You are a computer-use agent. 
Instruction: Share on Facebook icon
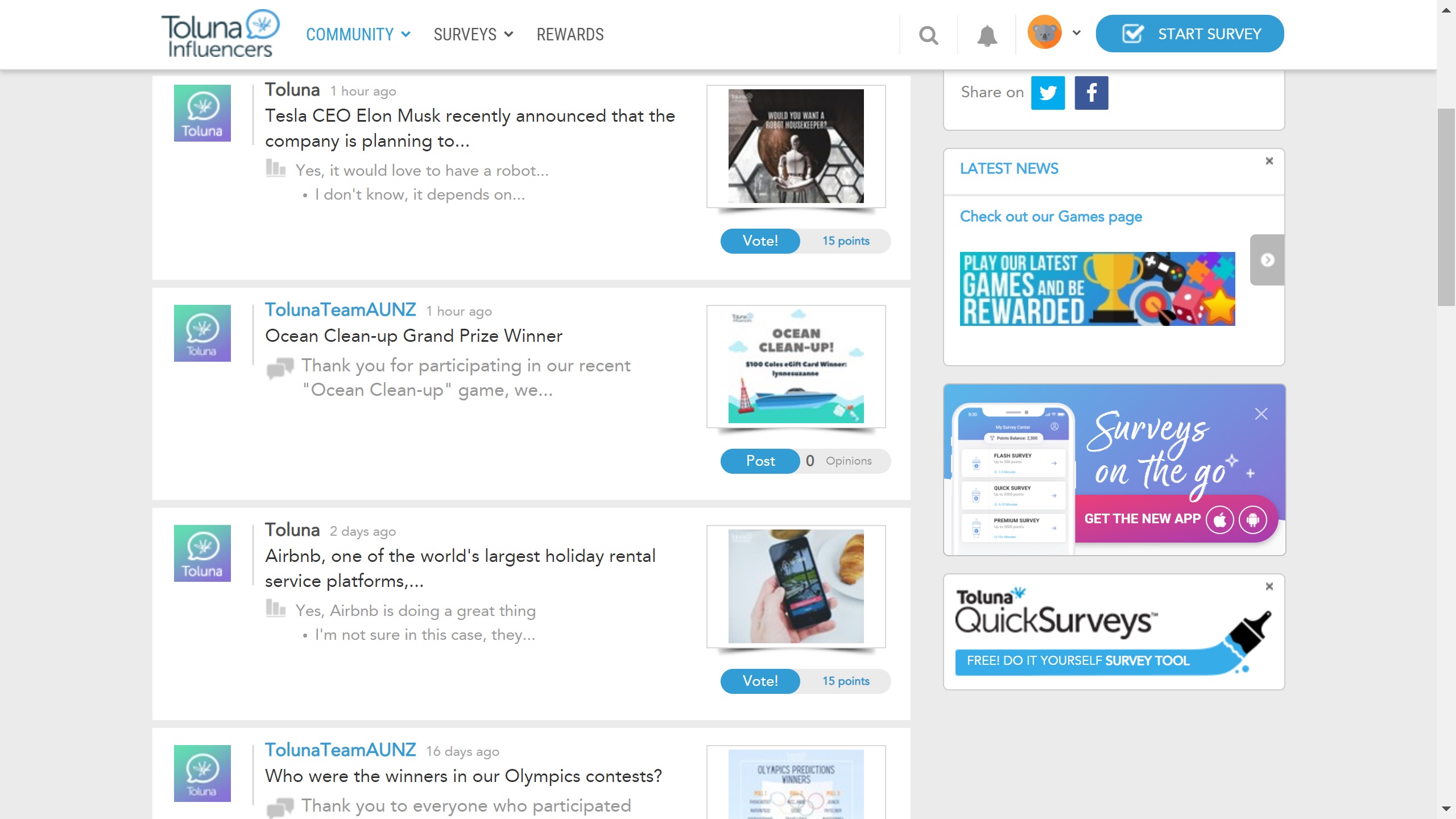[1091, 93]
